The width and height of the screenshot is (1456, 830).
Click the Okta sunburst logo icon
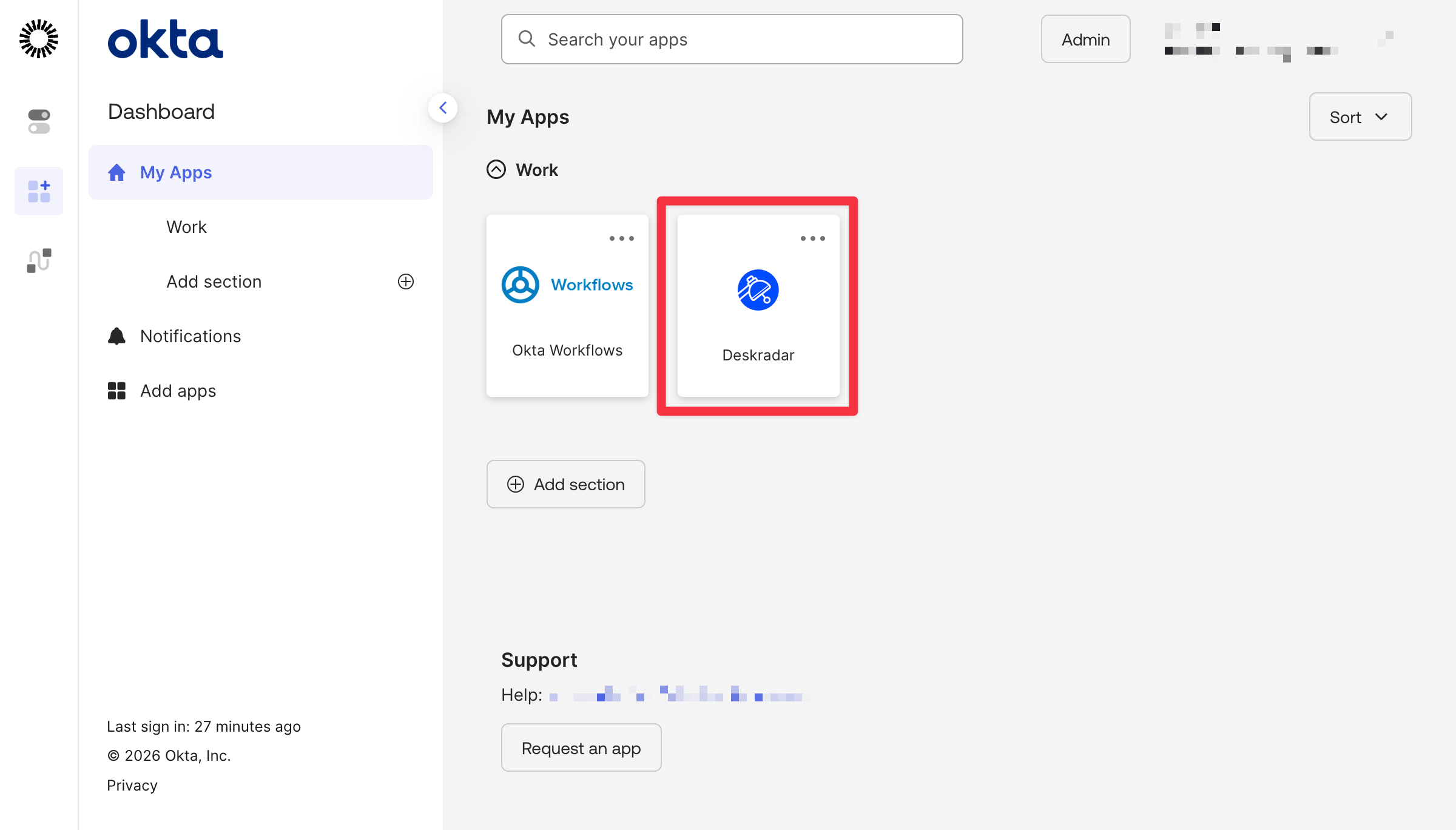[39, 39]
